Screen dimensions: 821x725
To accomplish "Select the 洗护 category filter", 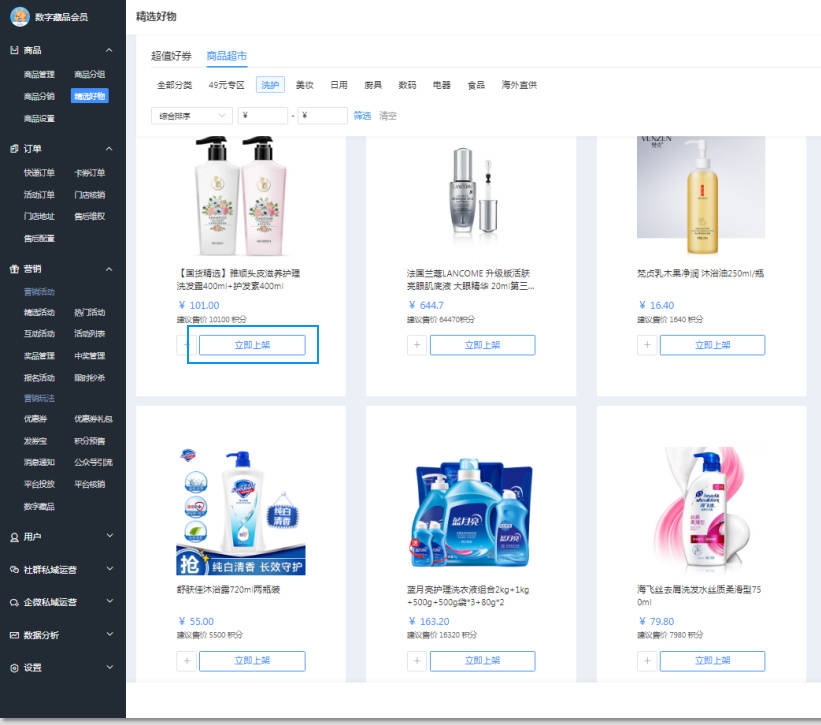I will click(x=270, y=85).
